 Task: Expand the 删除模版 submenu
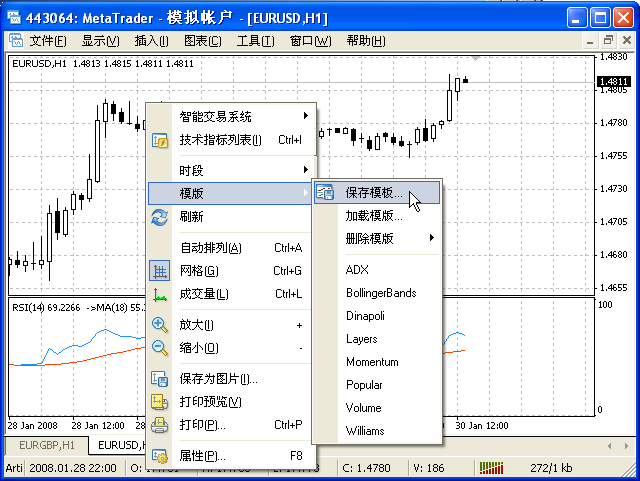377,238
